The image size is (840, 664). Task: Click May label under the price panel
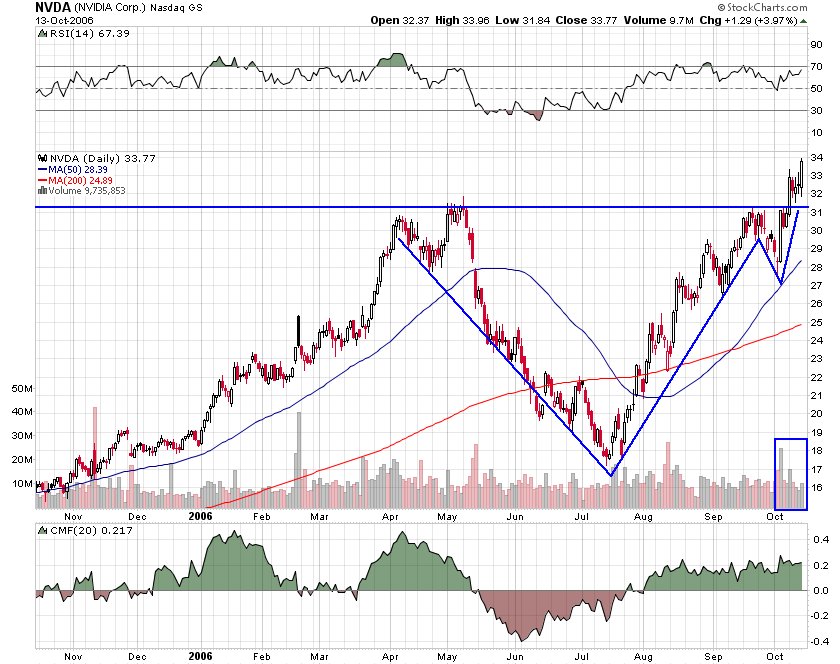(447, 517)
